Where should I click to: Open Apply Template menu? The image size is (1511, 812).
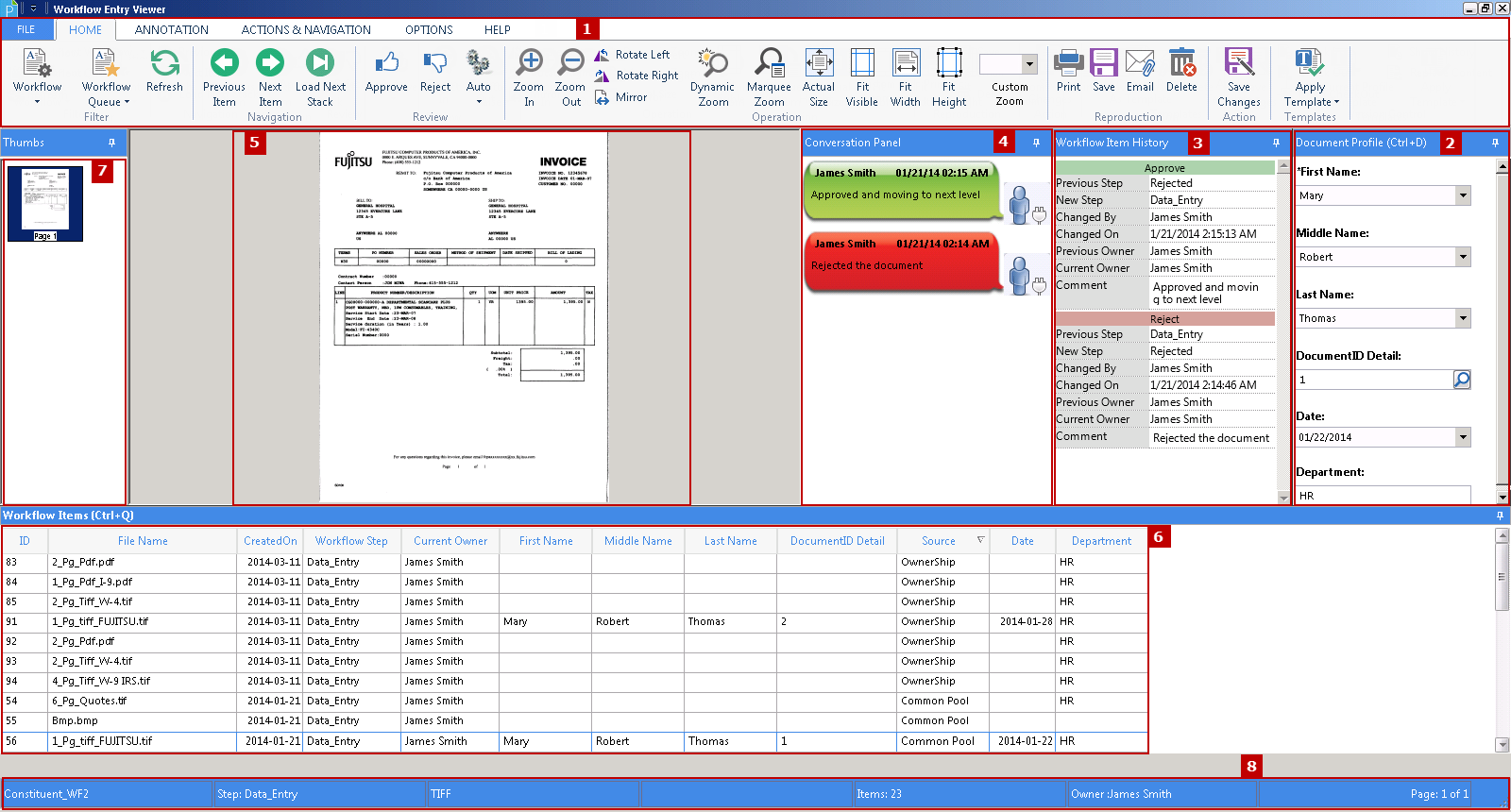pyautogui.click(x=1311, y=76)
